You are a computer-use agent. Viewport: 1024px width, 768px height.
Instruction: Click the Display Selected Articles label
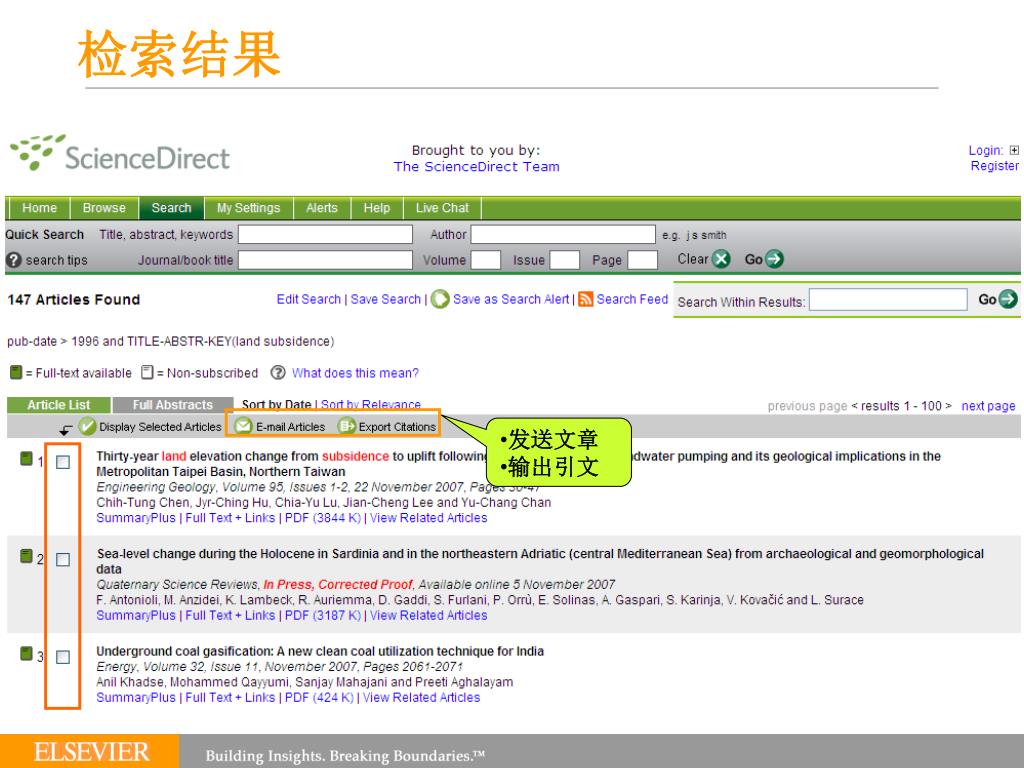pyautogui.click(x=160, y=426)
